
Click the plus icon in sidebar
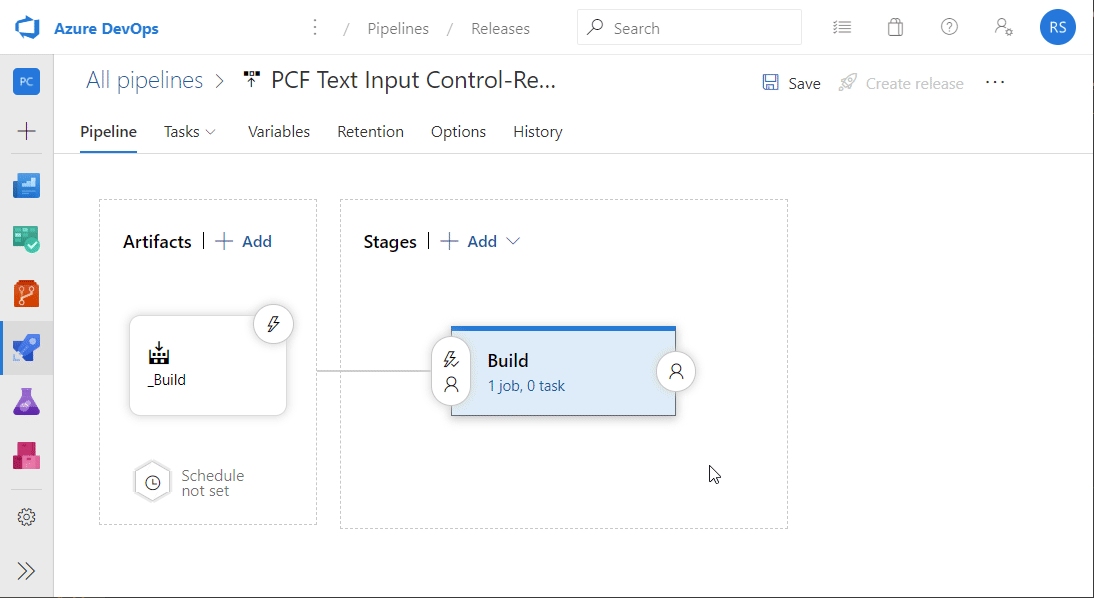tap(27, 130)
